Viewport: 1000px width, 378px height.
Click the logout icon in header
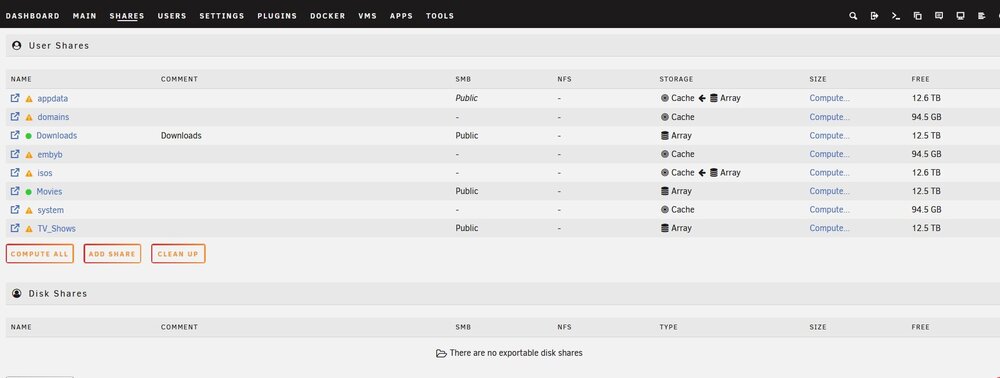click(874, 16)
